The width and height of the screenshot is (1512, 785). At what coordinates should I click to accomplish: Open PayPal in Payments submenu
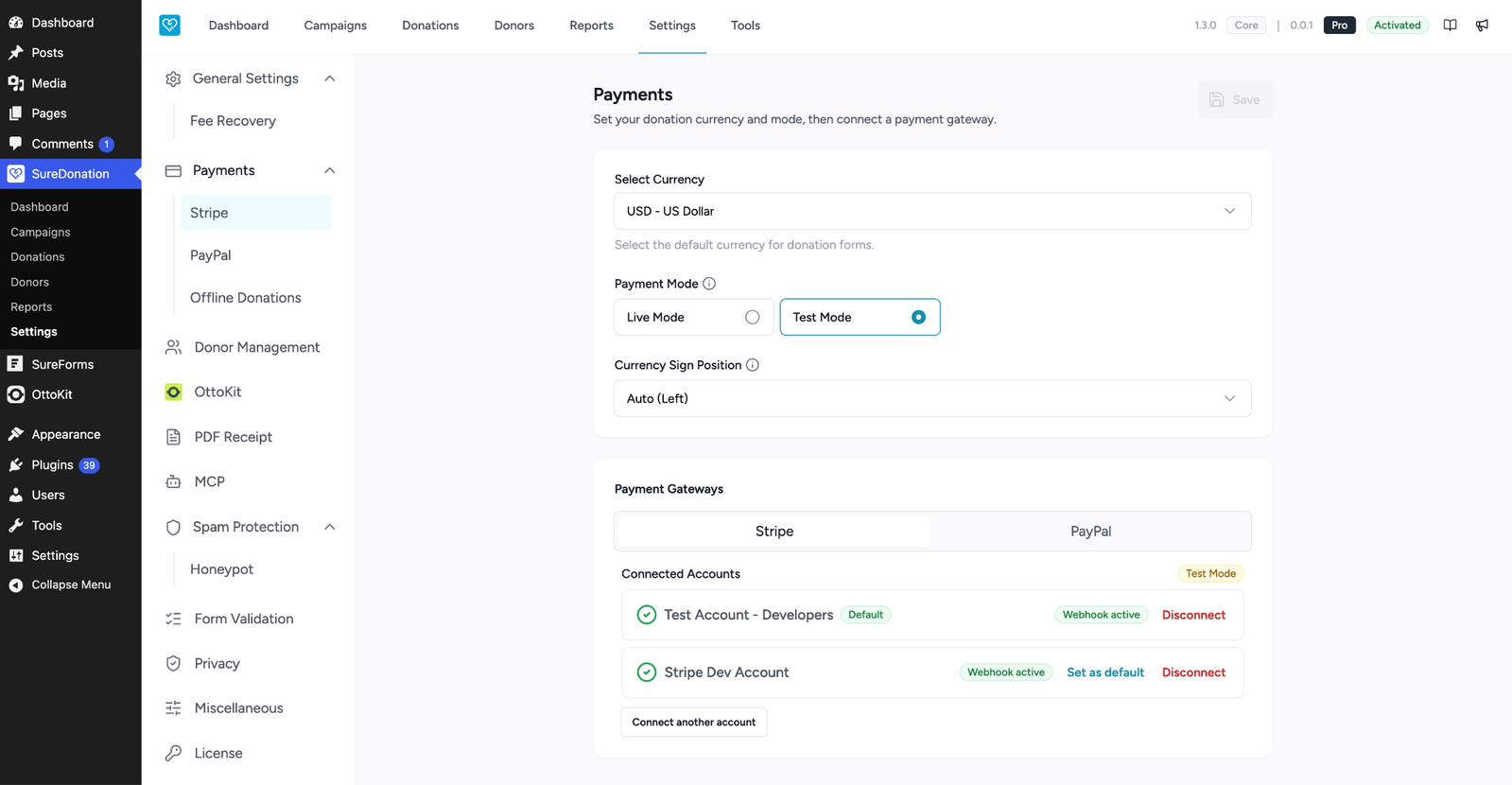pyautogui.click(x=211, y=255)
